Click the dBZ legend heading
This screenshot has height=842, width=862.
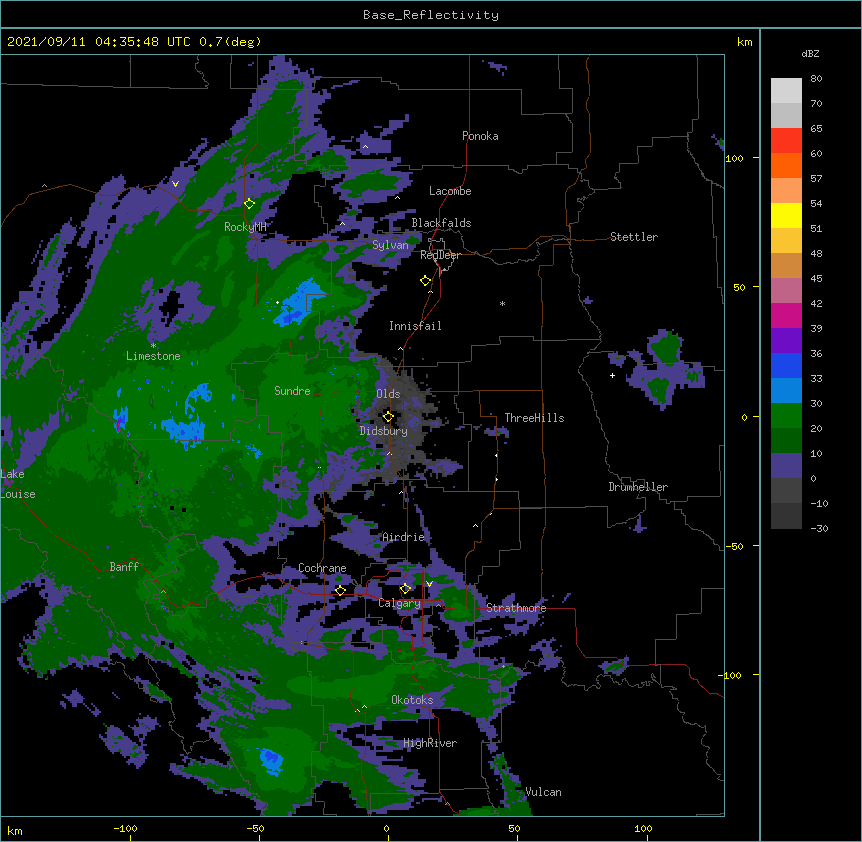click(x=810, y=54)
